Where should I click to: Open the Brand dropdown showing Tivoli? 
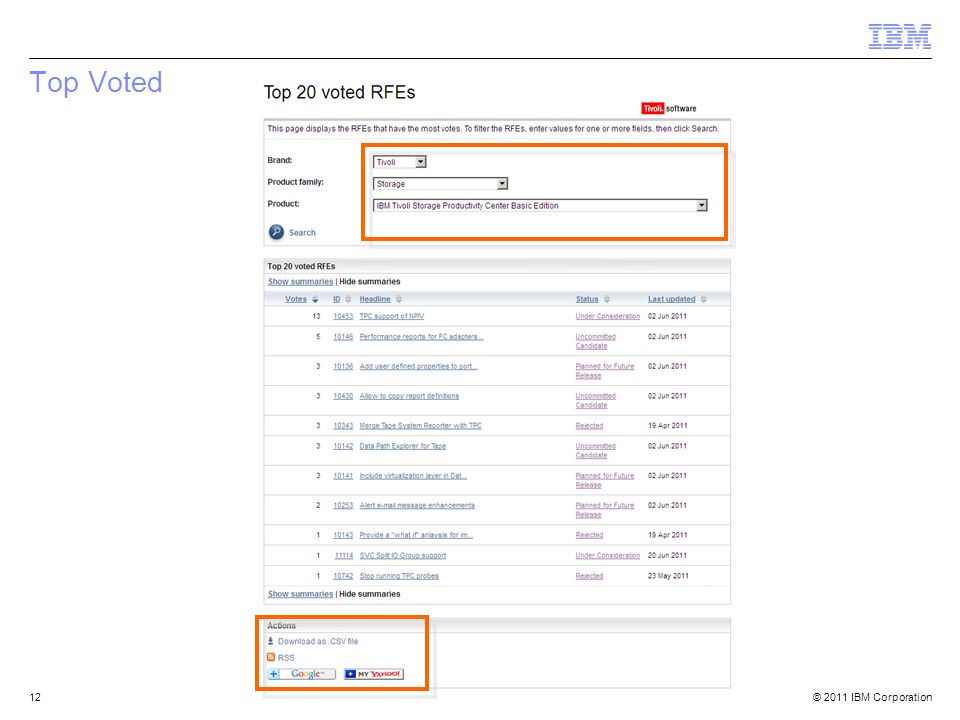399,162
